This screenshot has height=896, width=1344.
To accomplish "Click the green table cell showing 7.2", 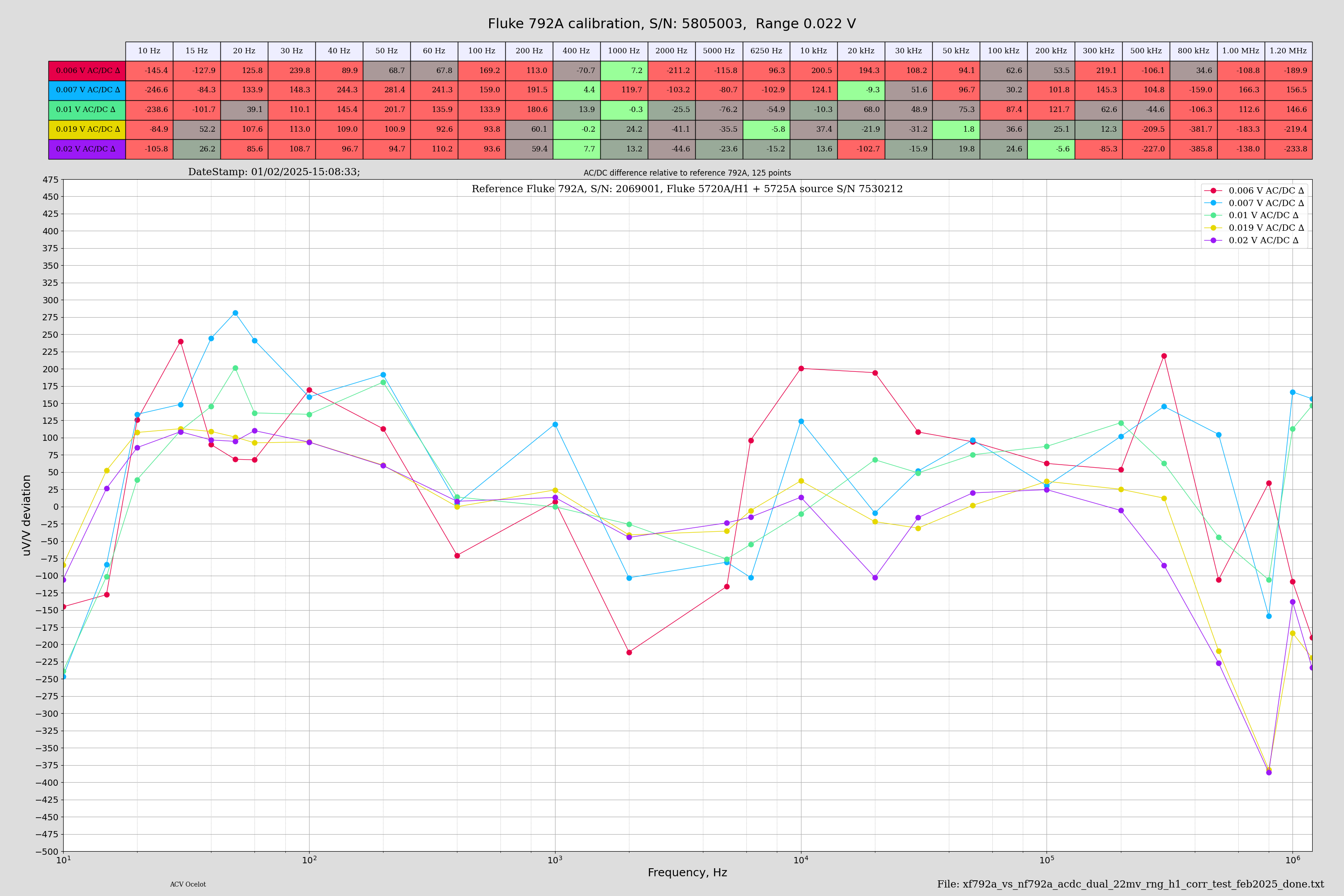I will click(624, 71).
